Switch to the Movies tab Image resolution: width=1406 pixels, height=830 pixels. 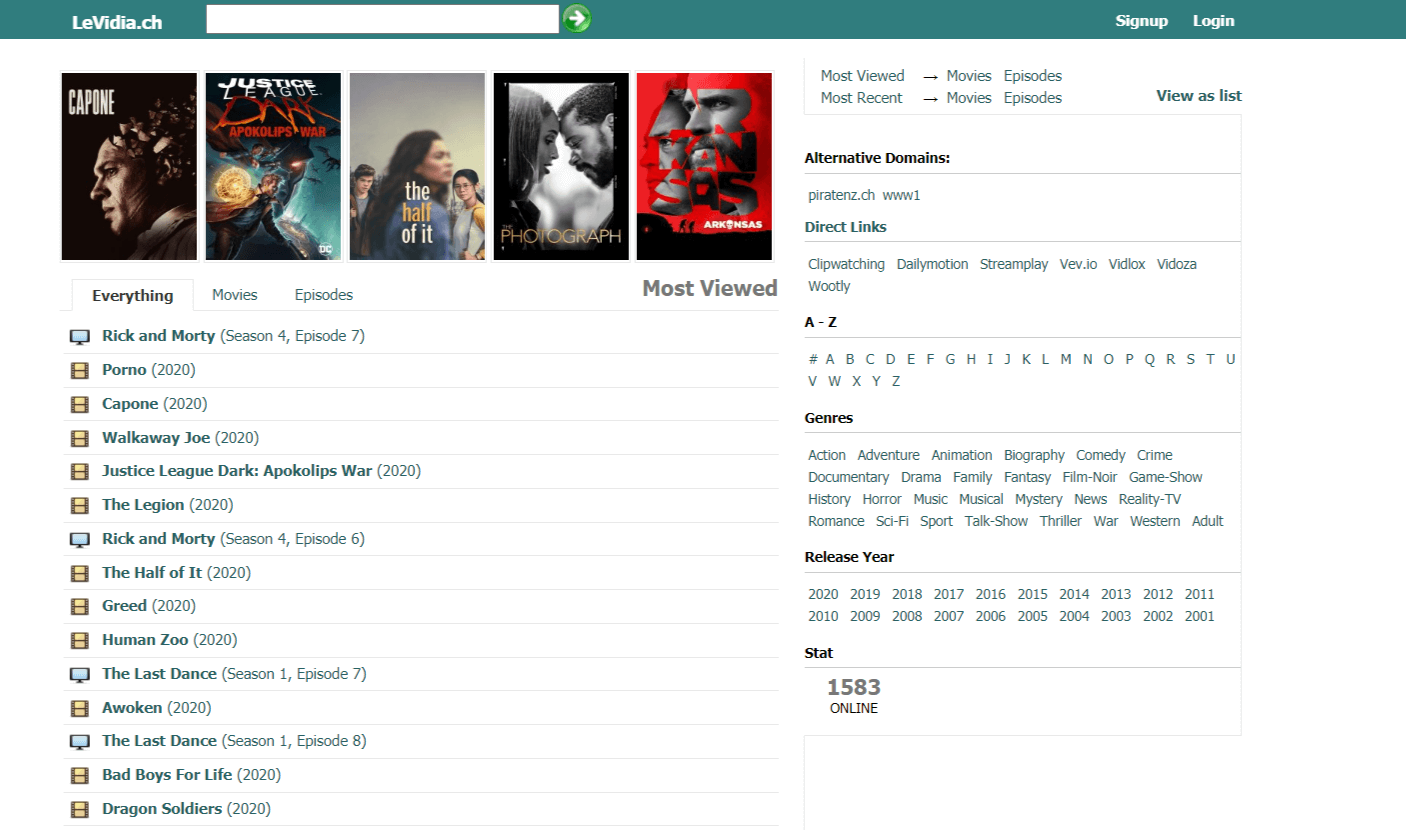(x=235, y=295)
